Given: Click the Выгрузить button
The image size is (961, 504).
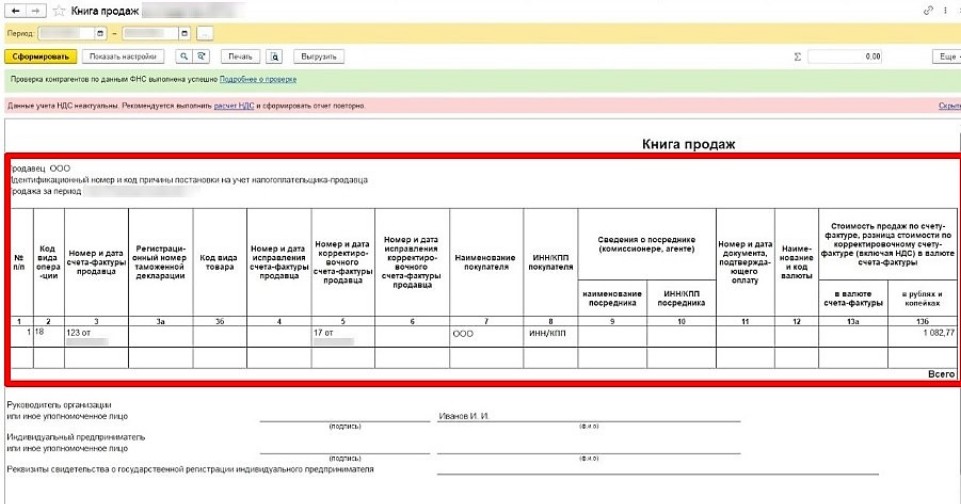Looking at the screenshot, I should pyautogui.click(x=320, y=57).
